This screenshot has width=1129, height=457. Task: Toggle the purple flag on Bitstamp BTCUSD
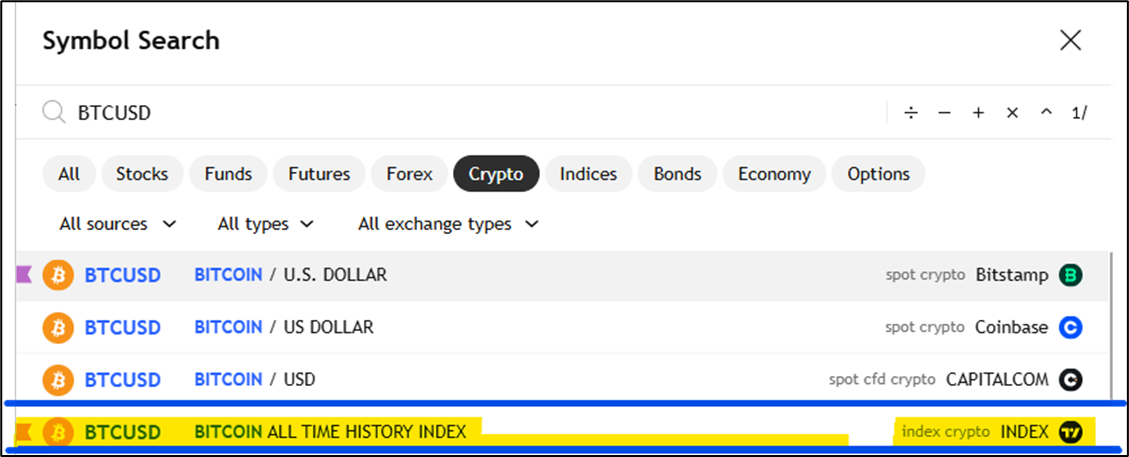pyautogui.click(x=24, y=275)
